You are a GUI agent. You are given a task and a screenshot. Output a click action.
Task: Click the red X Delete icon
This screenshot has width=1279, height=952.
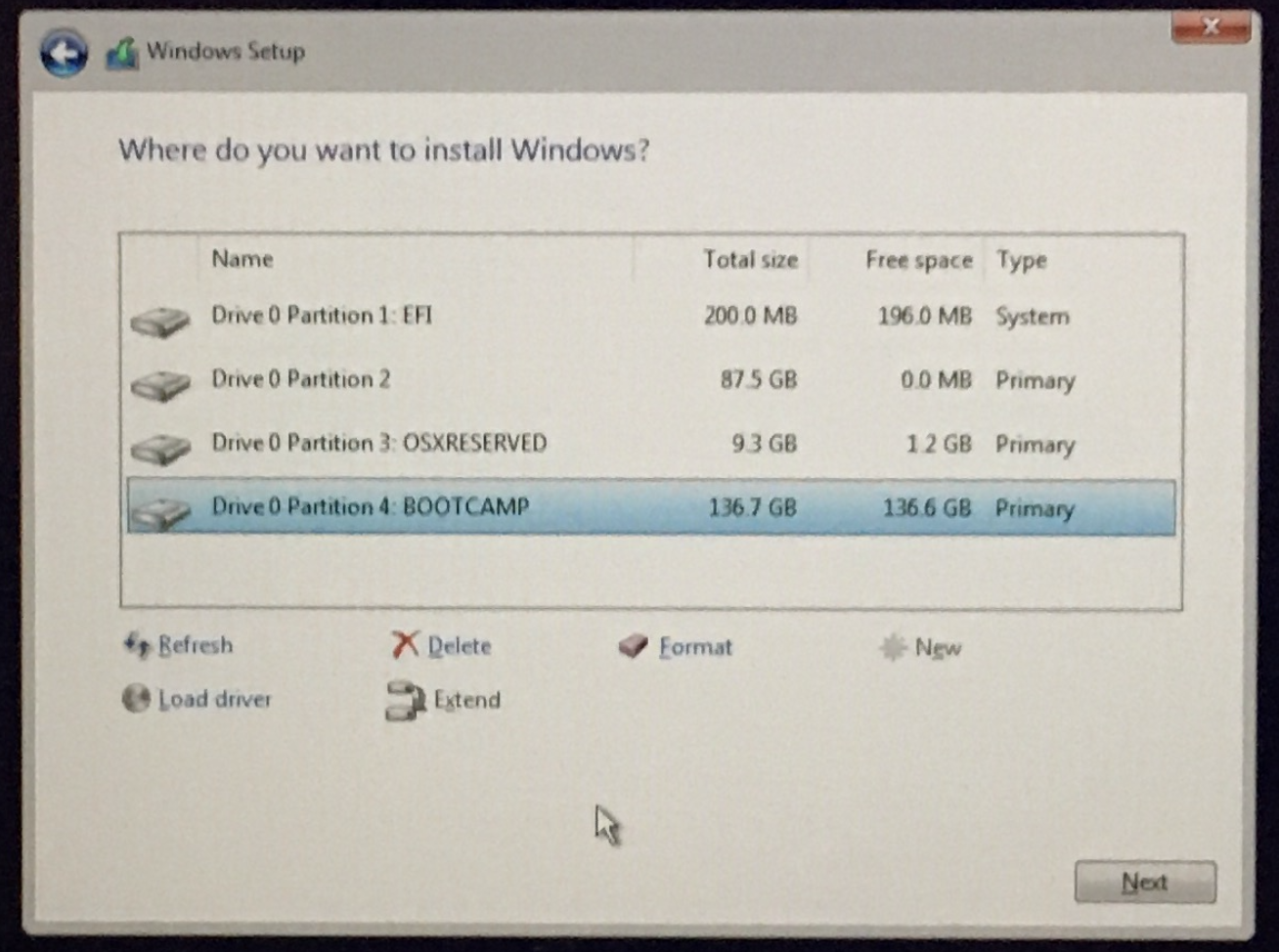[405, 644]
